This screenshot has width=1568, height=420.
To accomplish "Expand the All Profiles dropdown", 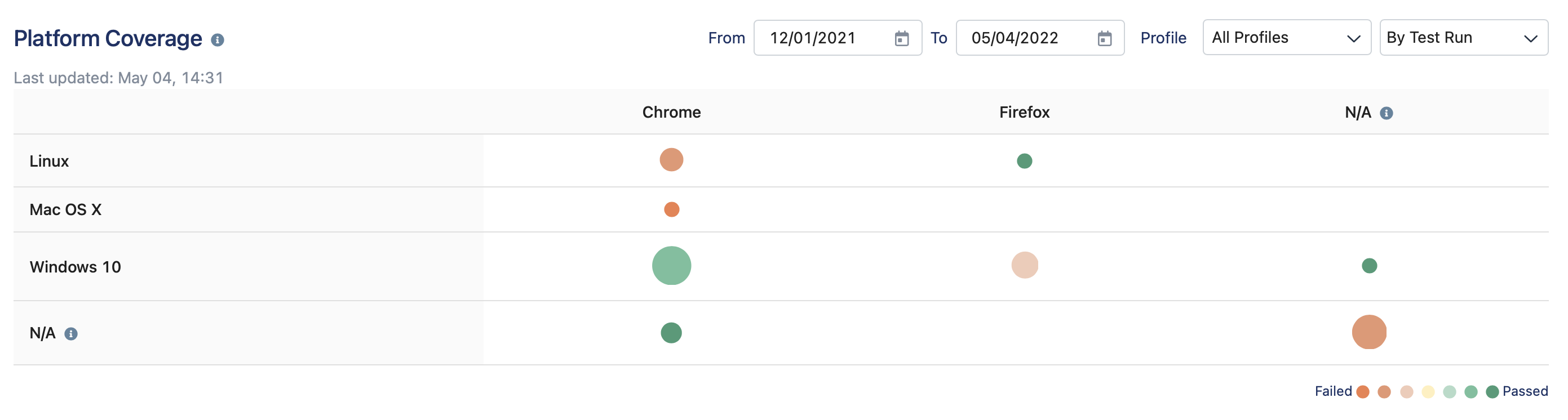I will pyautogui.click(x=1286, y=38).
